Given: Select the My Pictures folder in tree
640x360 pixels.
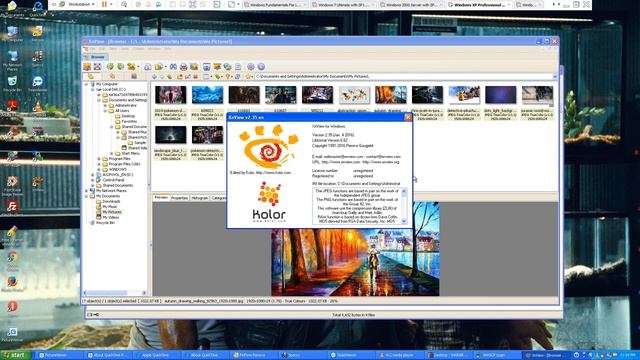Looking at the screenshot, I should pyautogui.click(x=111, y=212).
